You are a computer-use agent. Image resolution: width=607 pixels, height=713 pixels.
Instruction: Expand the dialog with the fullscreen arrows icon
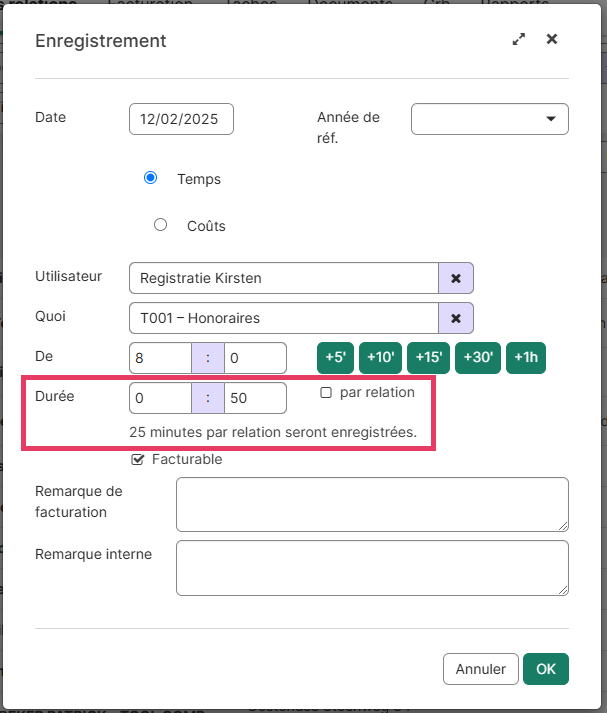tap(518, 40)
